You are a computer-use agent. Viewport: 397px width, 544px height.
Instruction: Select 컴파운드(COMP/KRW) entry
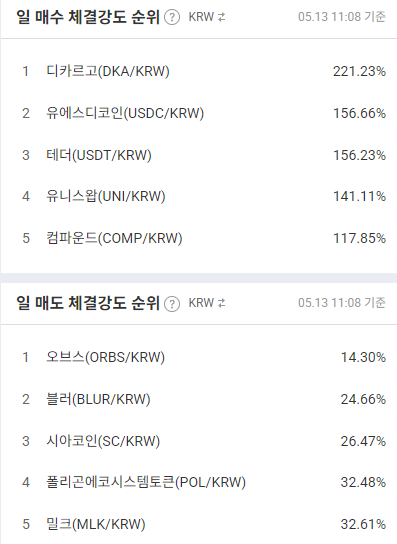pos(114,238)
